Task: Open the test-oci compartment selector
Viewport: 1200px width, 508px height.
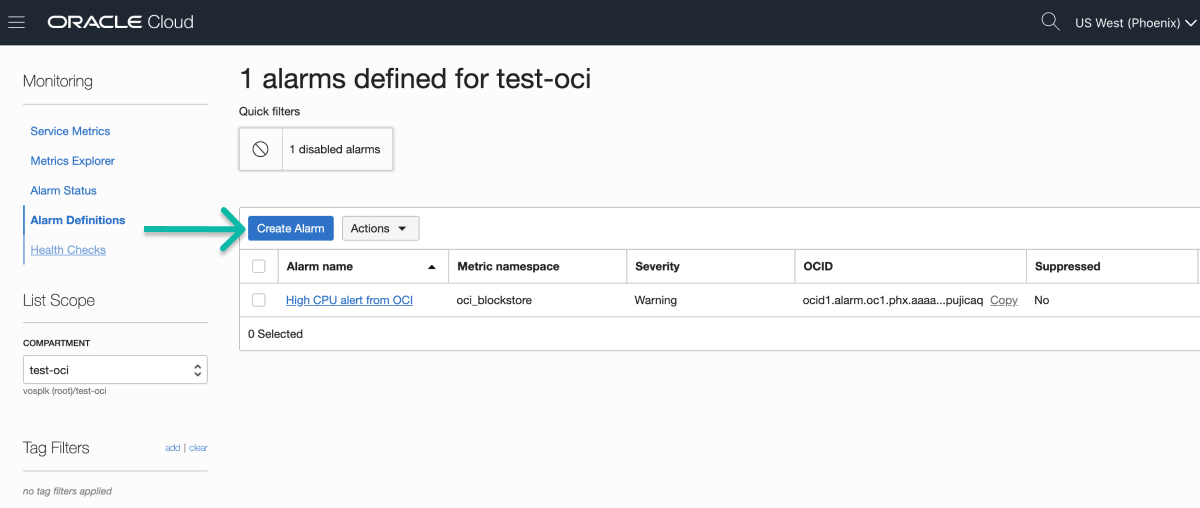Action: click(x=115, y=370)
